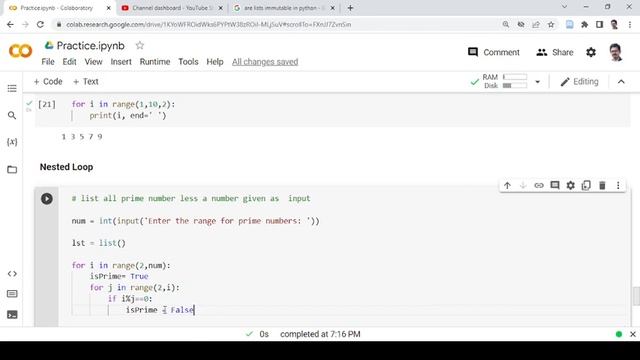
Task: Click the Share button
Action: point(555,52)
